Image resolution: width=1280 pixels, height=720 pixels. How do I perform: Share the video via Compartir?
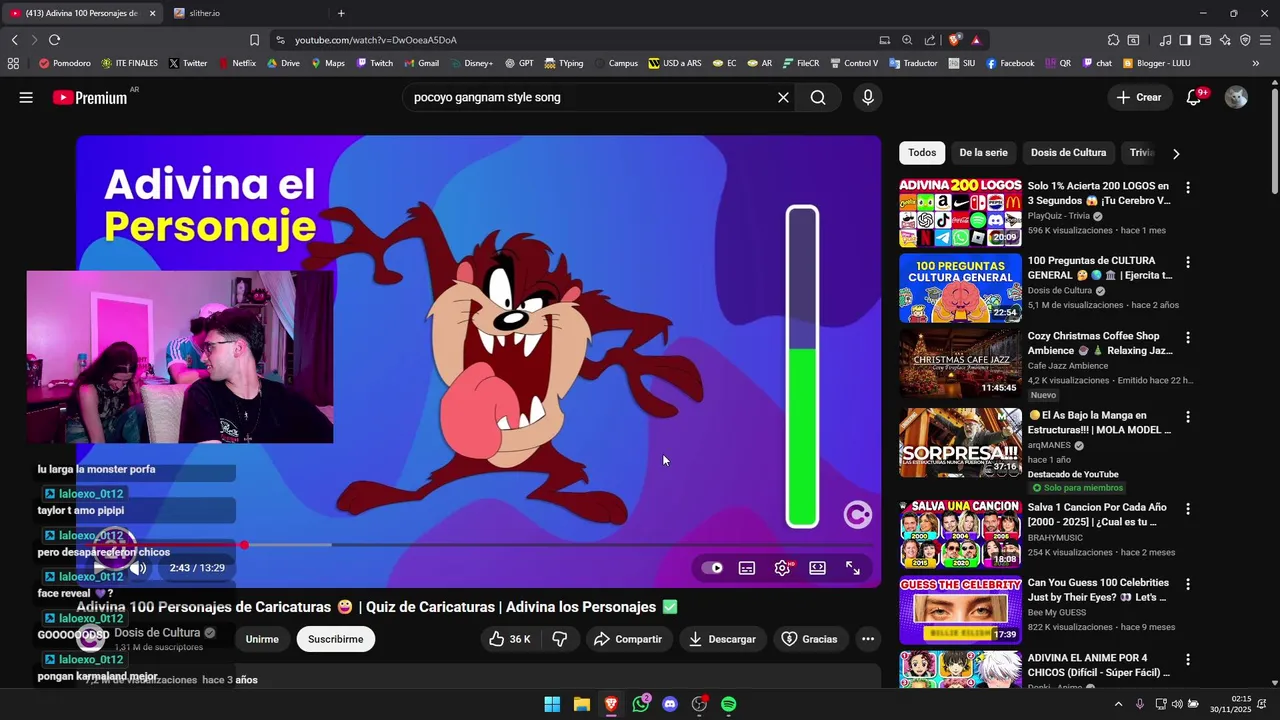pyautogui.click(x=628, y=639)
